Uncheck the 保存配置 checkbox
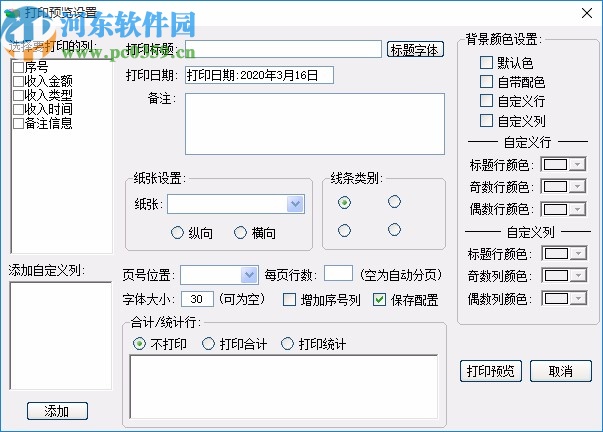The height and width of the screenshot is (432, 603). pos(380,300)
